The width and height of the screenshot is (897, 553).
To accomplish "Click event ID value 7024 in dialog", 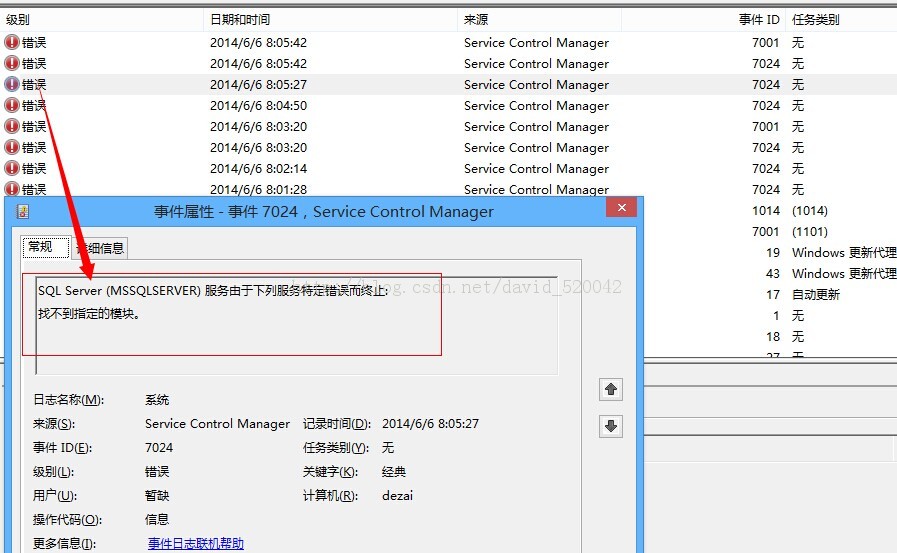I will point(159,448).
